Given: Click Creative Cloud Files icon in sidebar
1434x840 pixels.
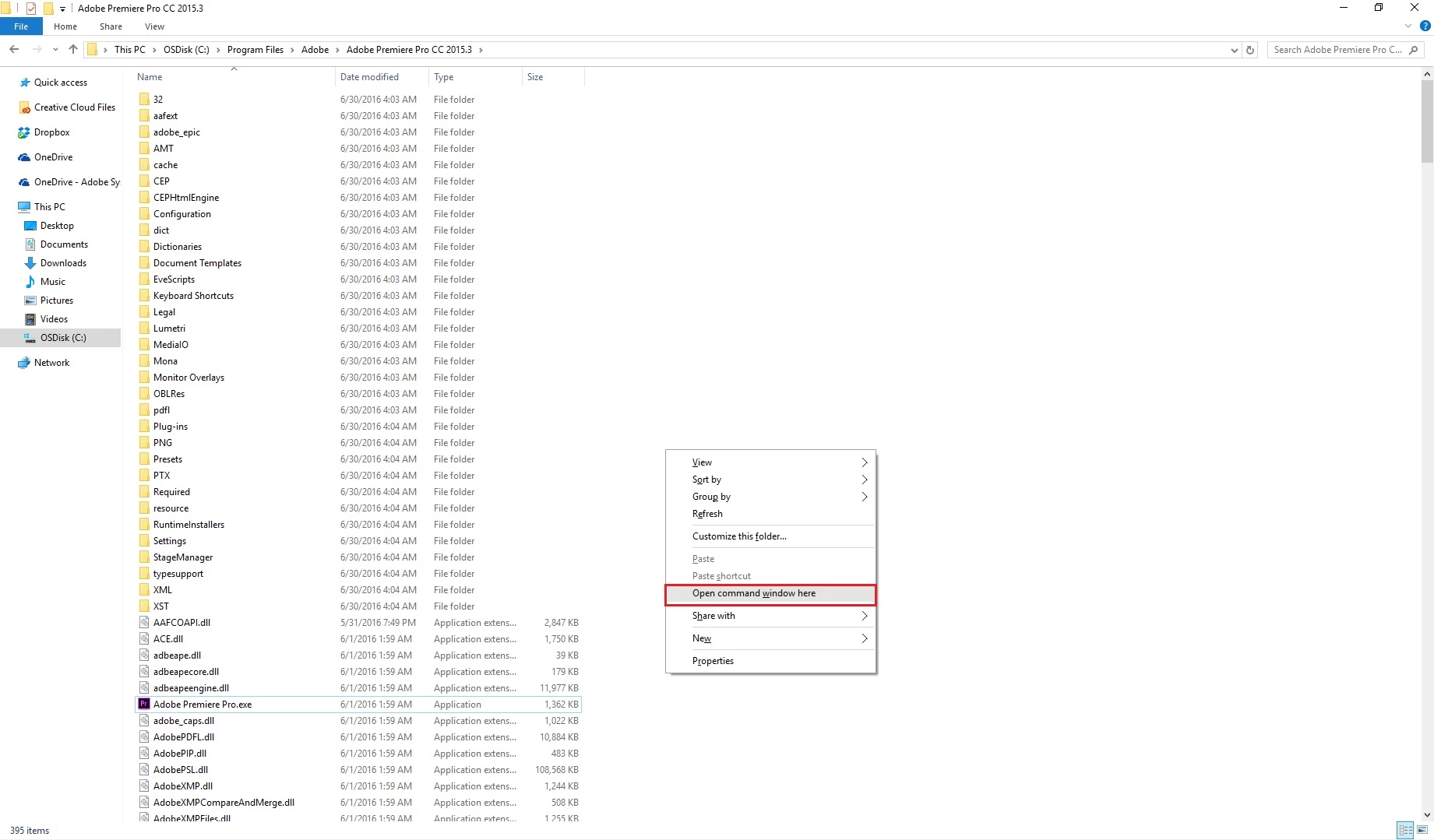Looking at the screenshot, I should coord(25,107).
